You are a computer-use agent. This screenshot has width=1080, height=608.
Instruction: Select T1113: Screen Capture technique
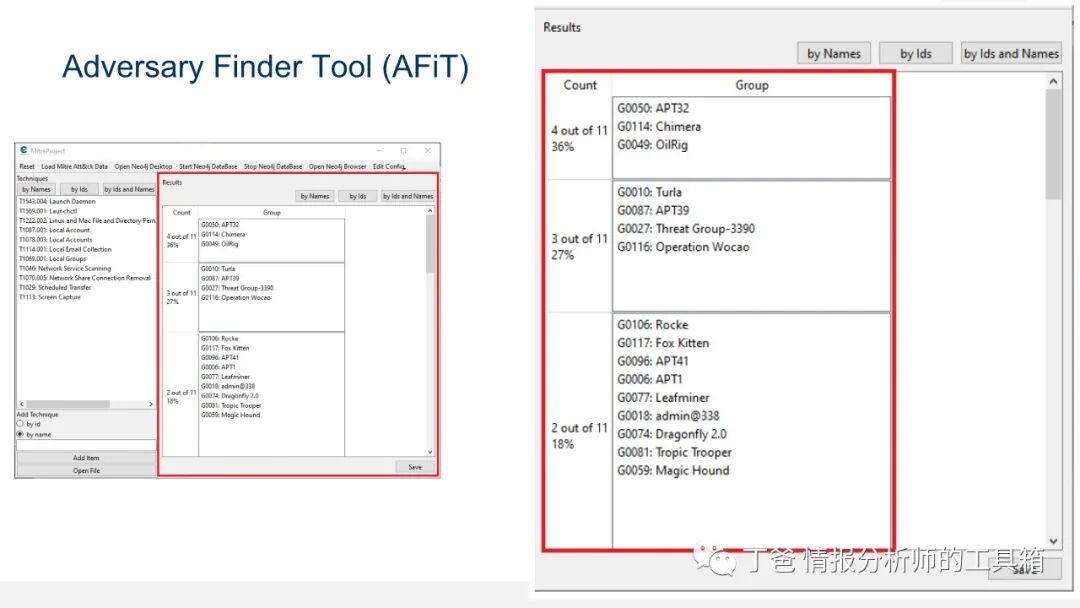50,297
